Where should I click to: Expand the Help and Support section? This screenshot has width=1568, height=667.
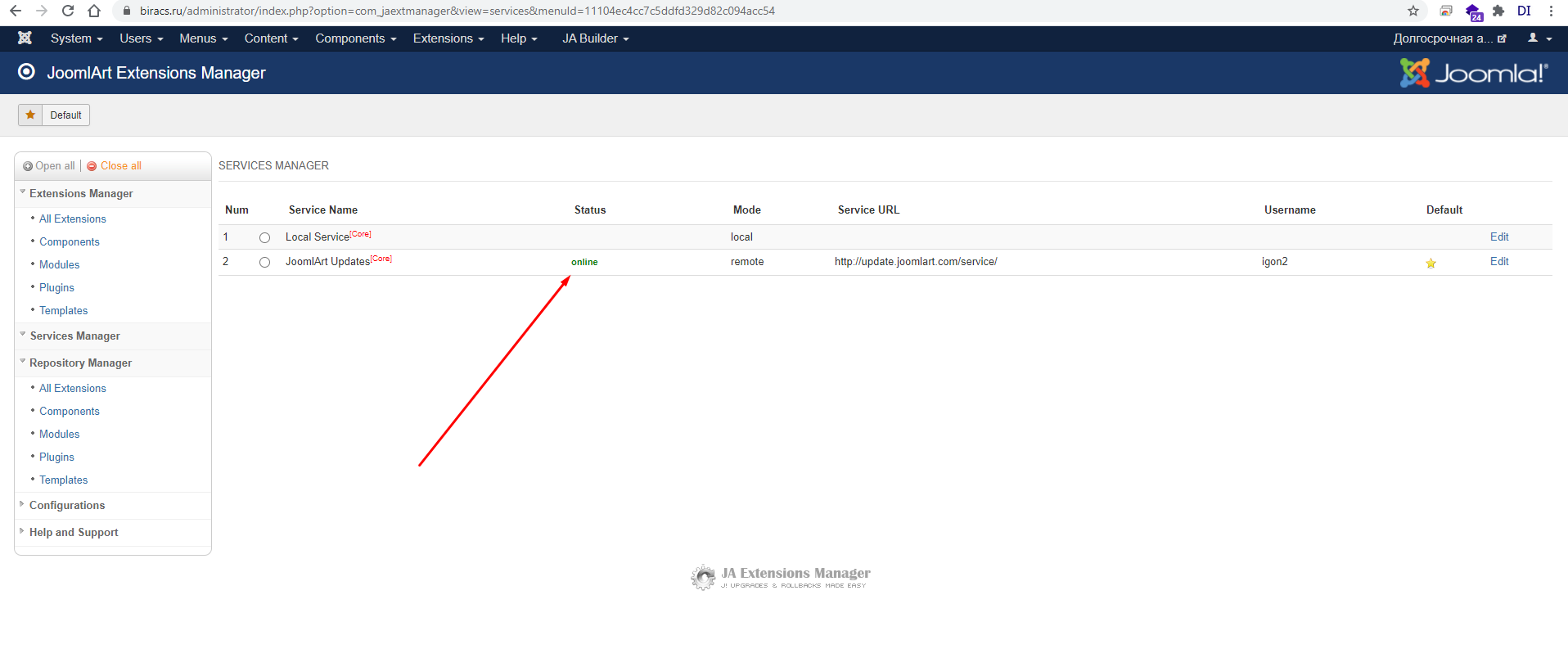(113, 533)
